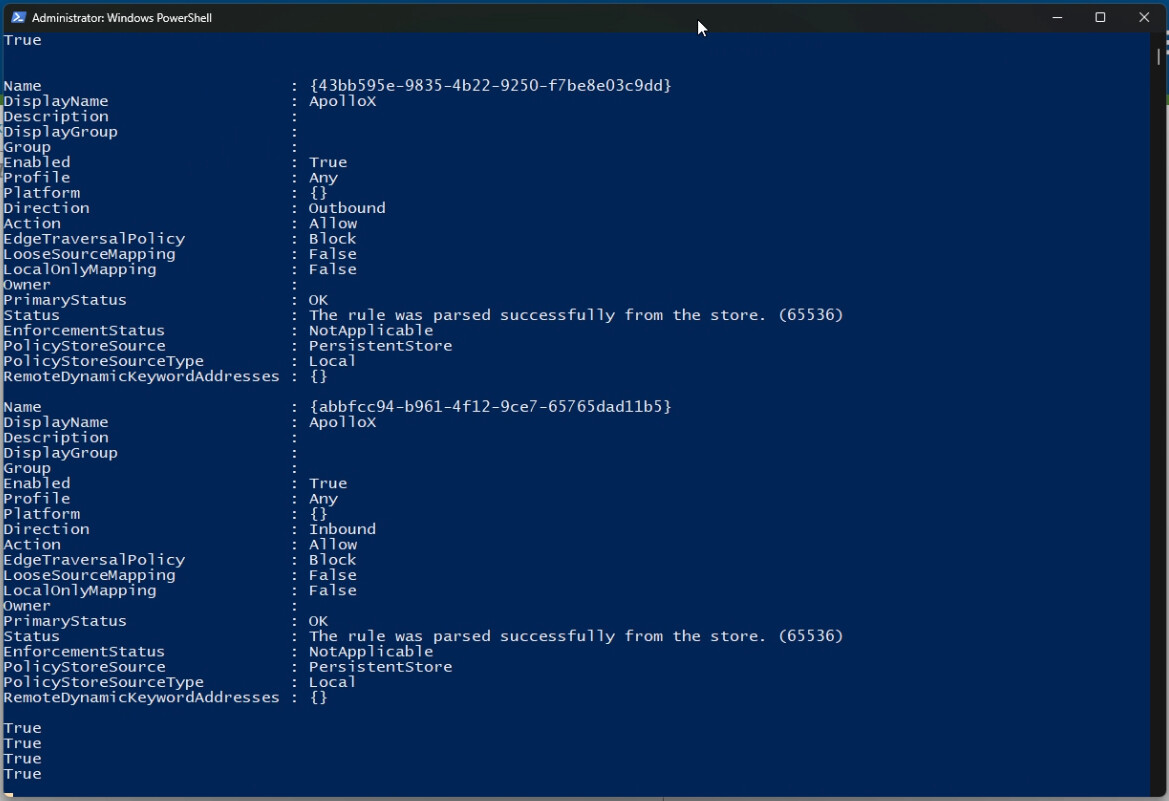This screenshot has width=1169, height=801.
Task: Click the second 'RemoteDynamicKeywordAddresses' label
Action: coord(142,697)
